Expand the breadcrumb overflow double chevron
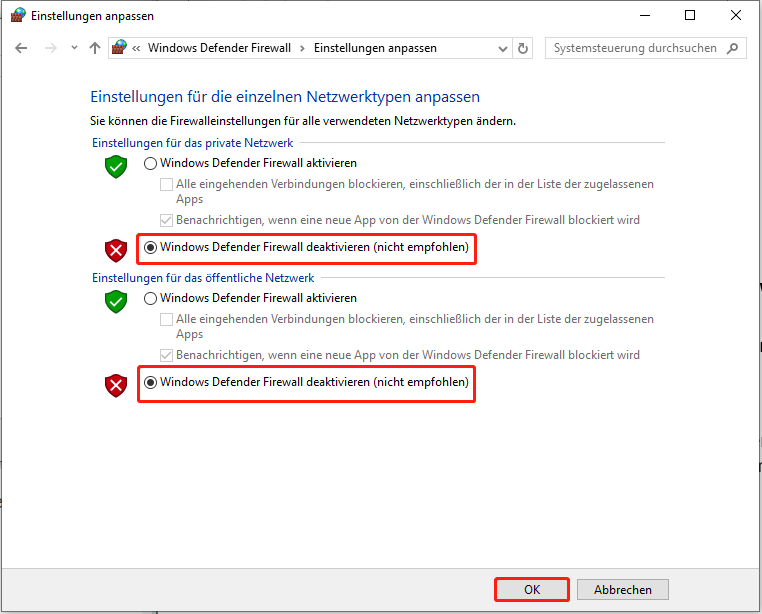The height and width of the screenshot is (614, 762). click(136, 48)
